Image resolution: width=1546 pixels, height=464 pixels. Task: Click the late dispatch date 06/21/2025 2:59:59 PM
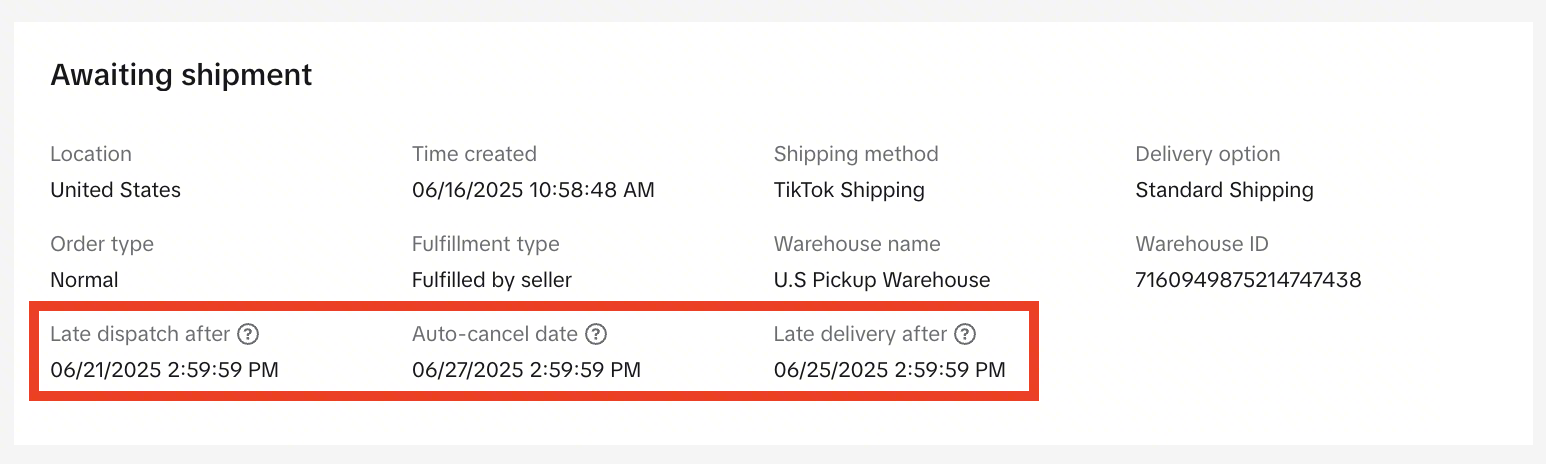(164, 370)
